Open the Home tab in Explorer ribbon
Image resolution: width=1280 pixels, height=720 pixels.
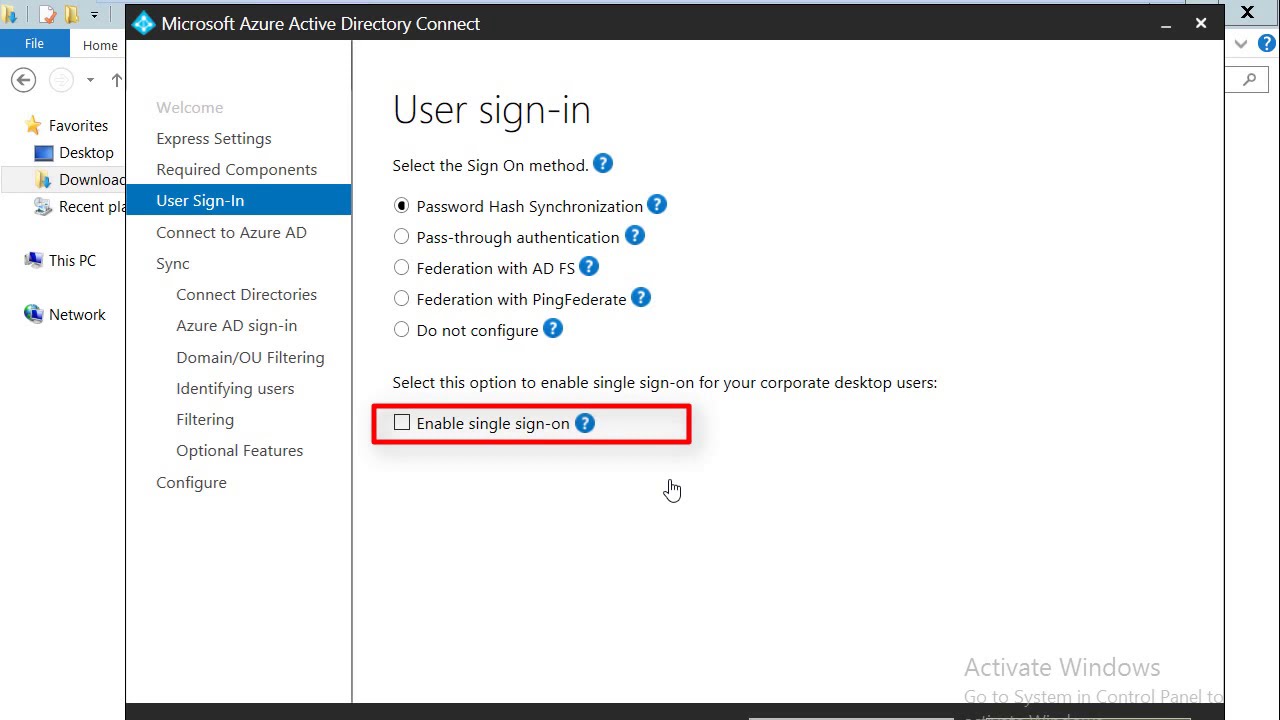100,45
